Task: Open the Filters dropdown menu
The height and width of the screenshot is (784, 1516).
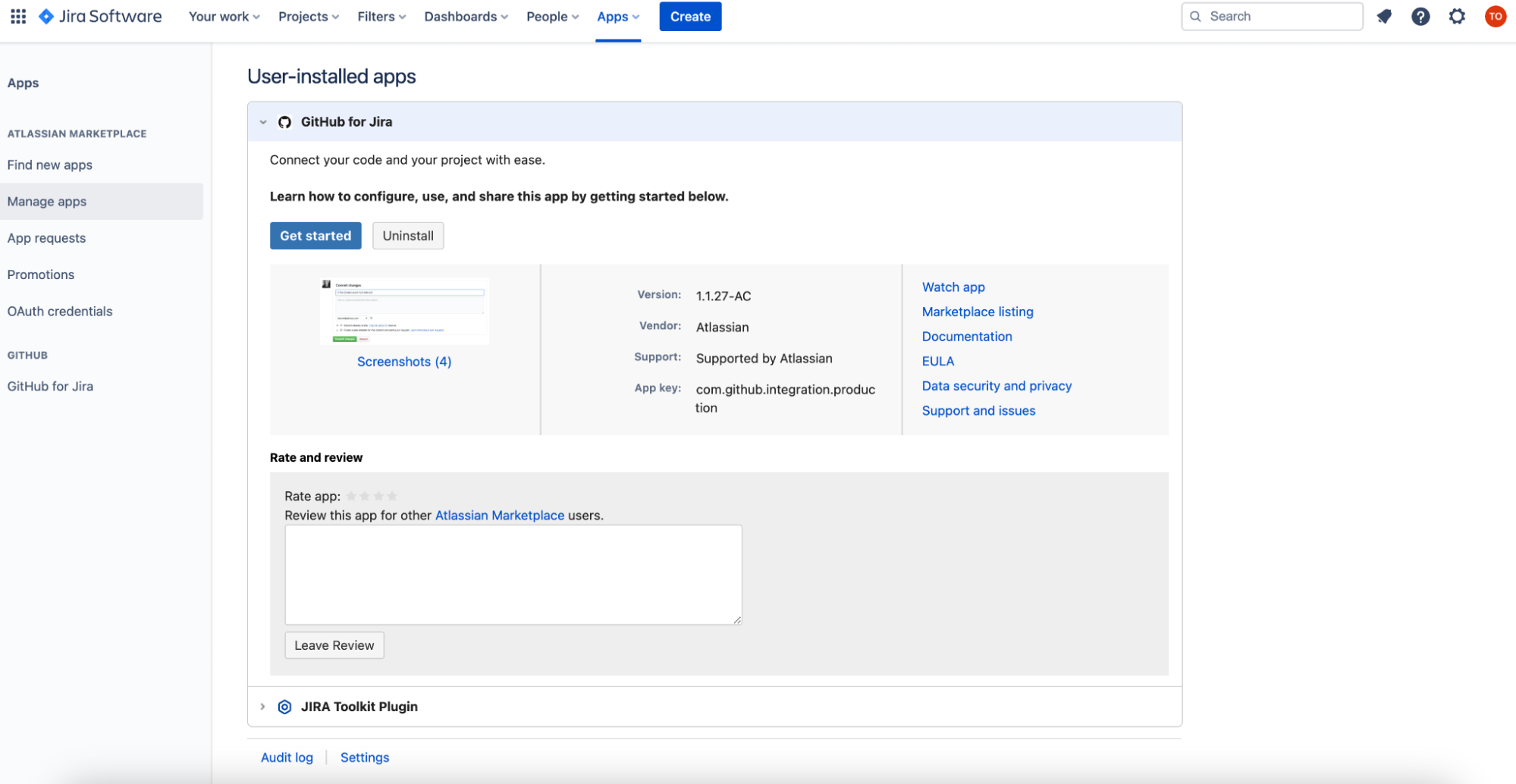Action: 381,16
